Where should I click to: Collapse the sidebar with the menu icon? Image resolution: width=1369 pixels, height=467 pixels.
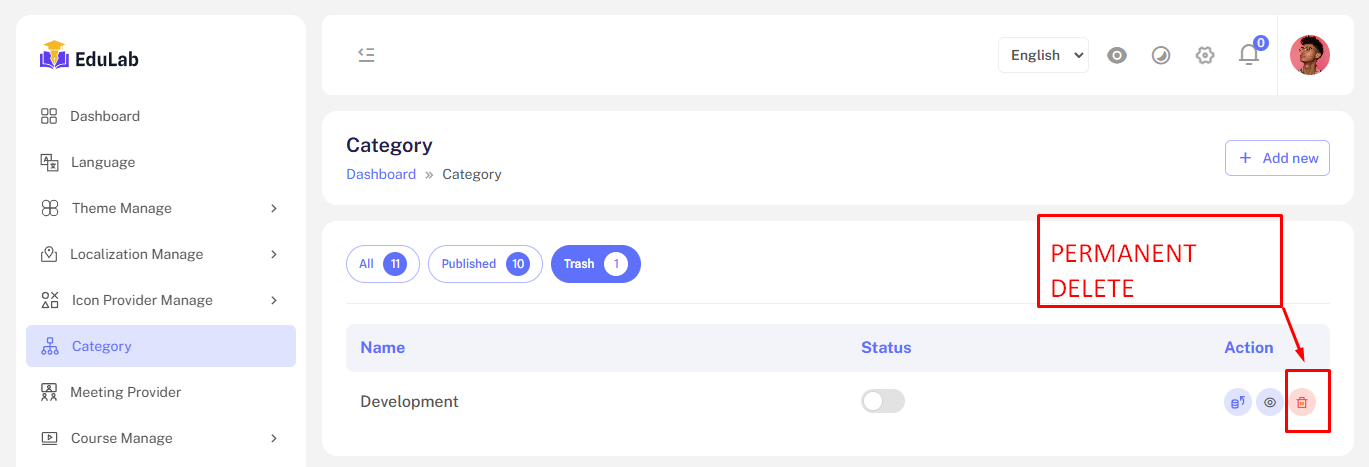[x=366, y=55]
